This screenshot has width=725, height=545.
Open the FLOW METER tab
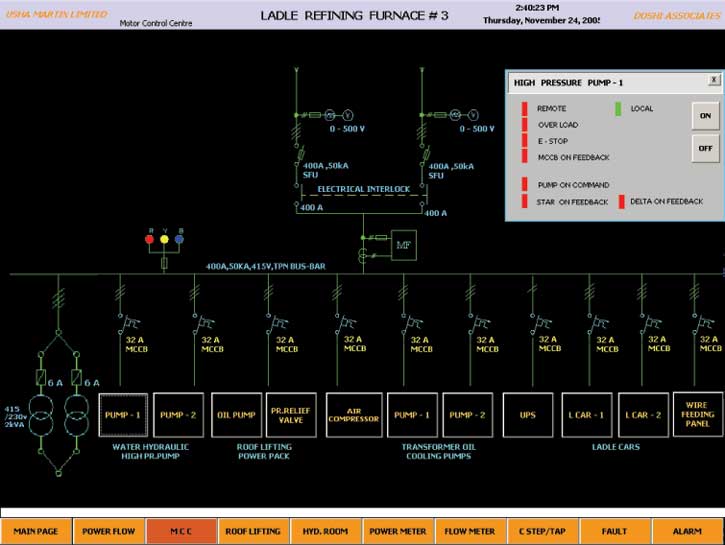(x=470, y=531)
